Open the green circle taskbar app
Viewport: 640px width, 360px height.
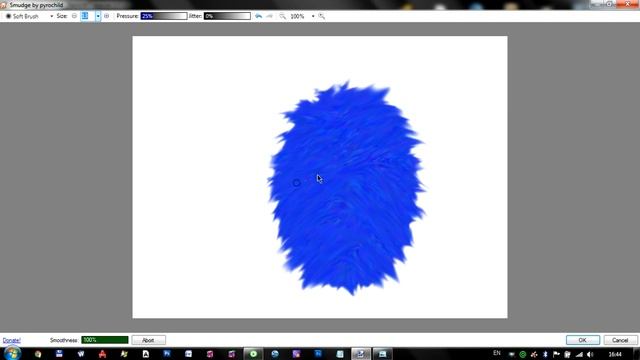click(253, 354)
